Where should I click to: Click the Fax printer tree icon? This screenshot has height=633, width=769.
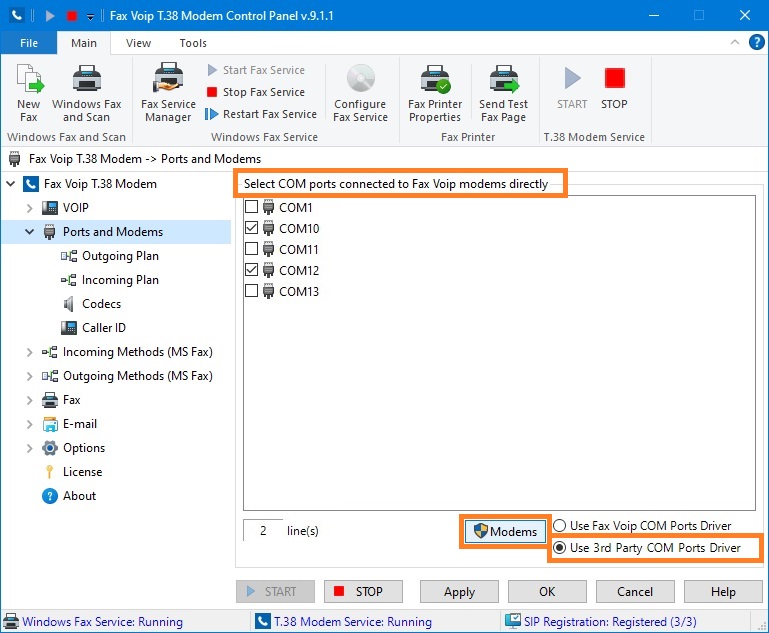[50, 400]
